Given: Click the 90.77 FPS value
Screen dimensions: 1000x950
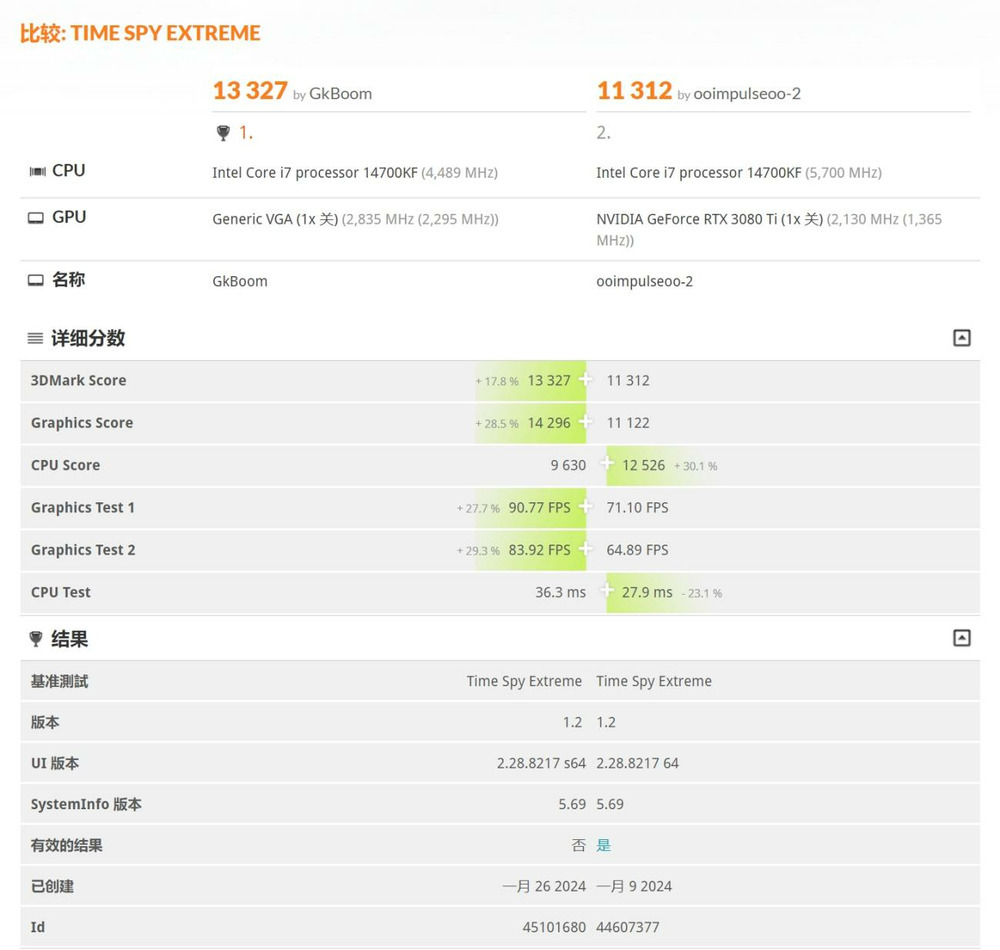Looking at the screenshot, I should pyautogui.click(x=540, y=508).
